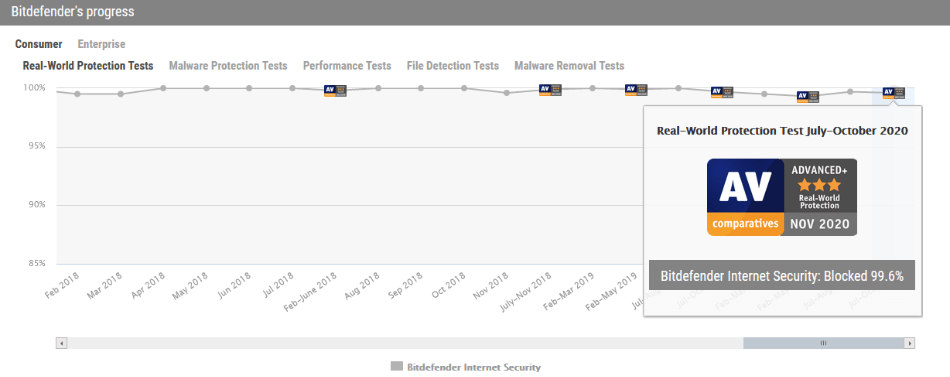This screenshot has width=950, height=377.
Task: Click the AV award badge at July-Nov 2018
Action: [x=550, y=90]
